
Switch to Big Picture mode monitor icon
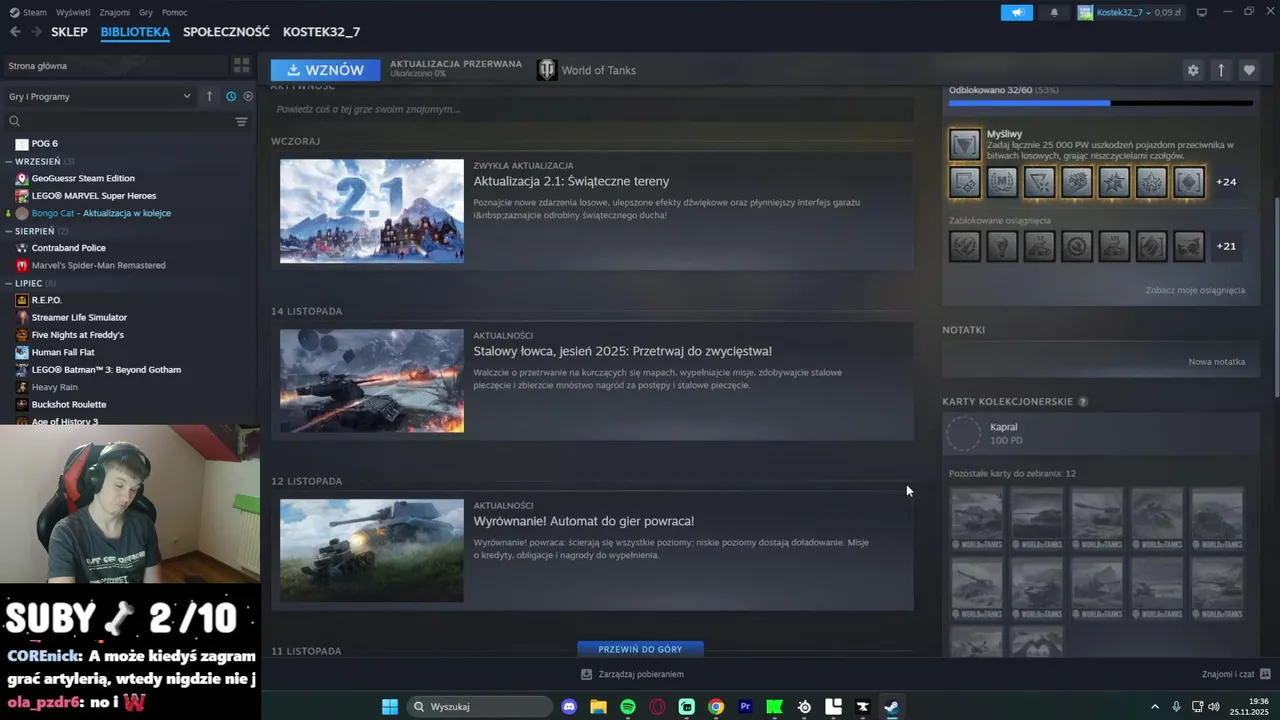[x=1202, y=12]
